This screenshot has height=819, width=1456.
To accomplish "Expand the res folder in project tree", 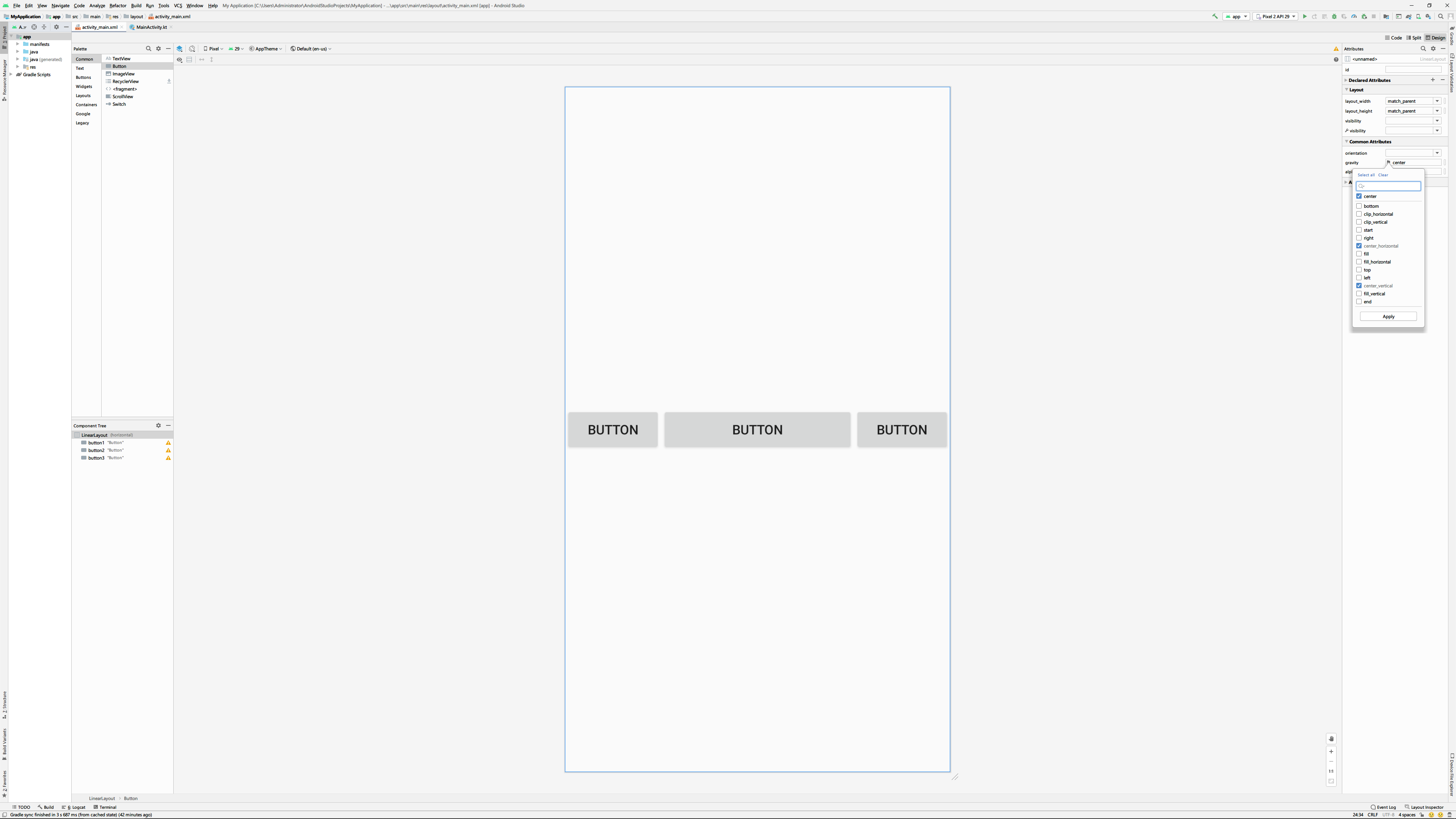I will coord(17,67).
